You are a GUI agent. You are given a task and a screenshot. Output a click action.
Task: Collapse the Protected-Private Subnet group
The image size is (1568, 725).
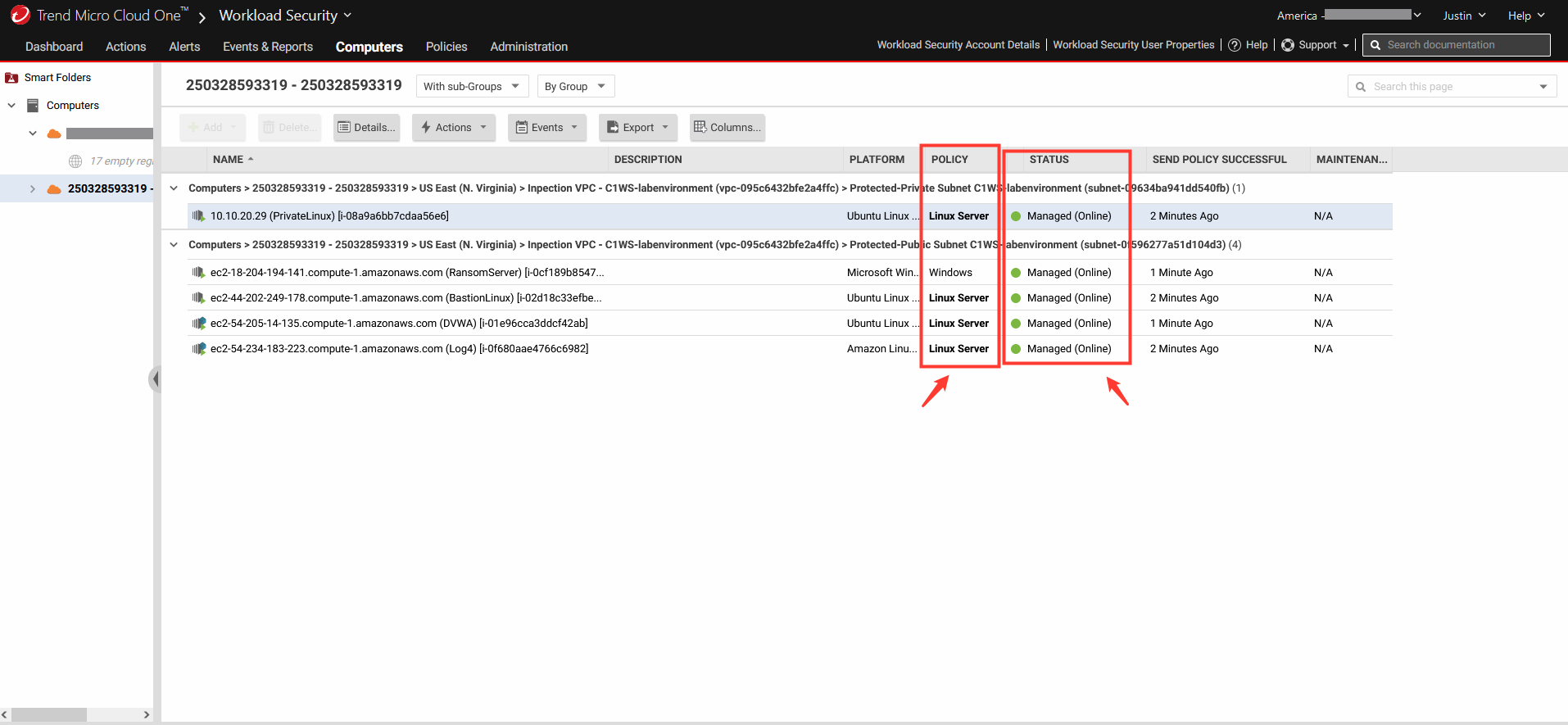pos(174,188)
